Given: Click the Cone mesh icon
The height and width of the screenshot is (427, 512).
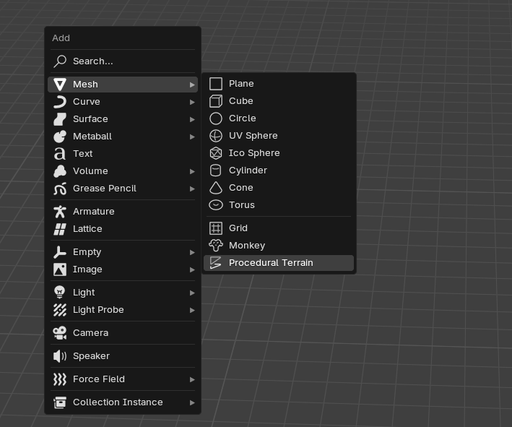Looking at the screenshot, I should coord(216,188).
